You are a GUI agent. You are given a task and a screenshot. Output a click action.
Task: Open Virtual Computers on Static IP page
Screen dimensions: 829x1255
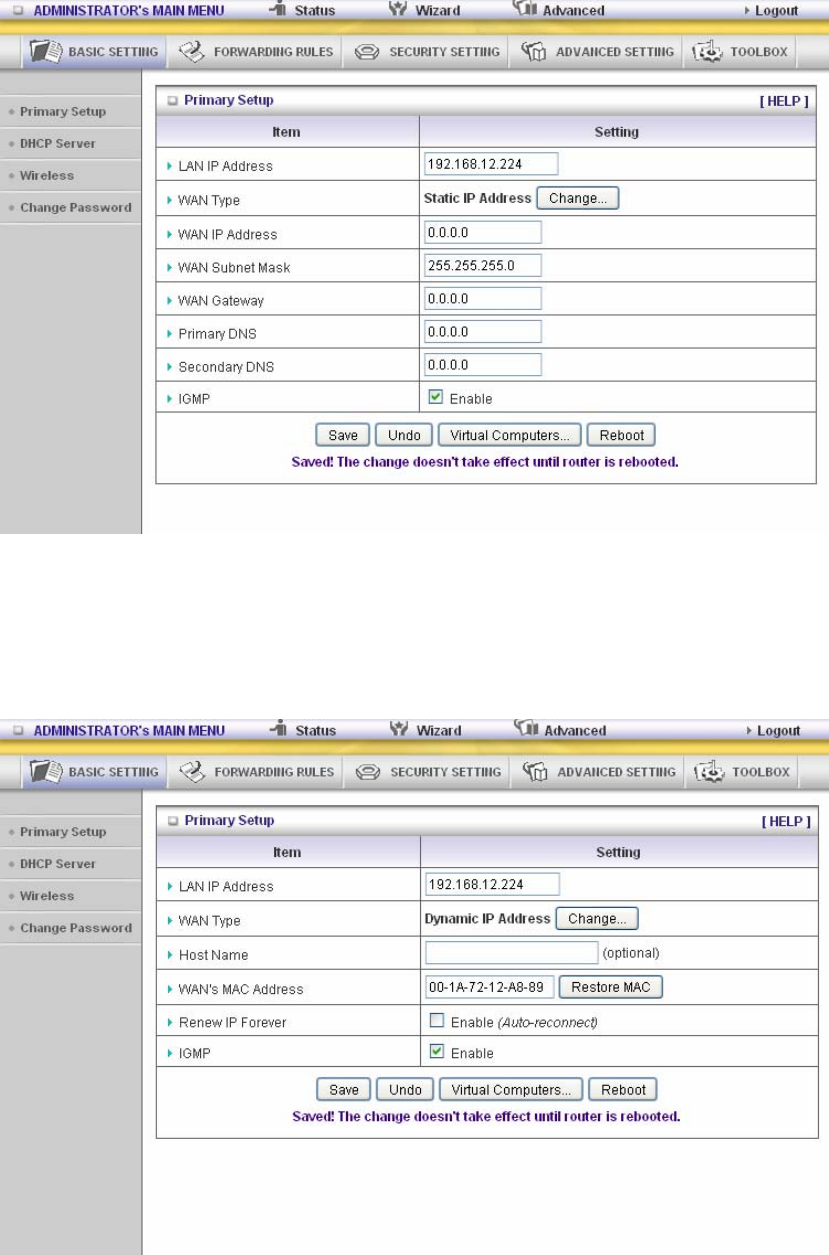[510, 435]
